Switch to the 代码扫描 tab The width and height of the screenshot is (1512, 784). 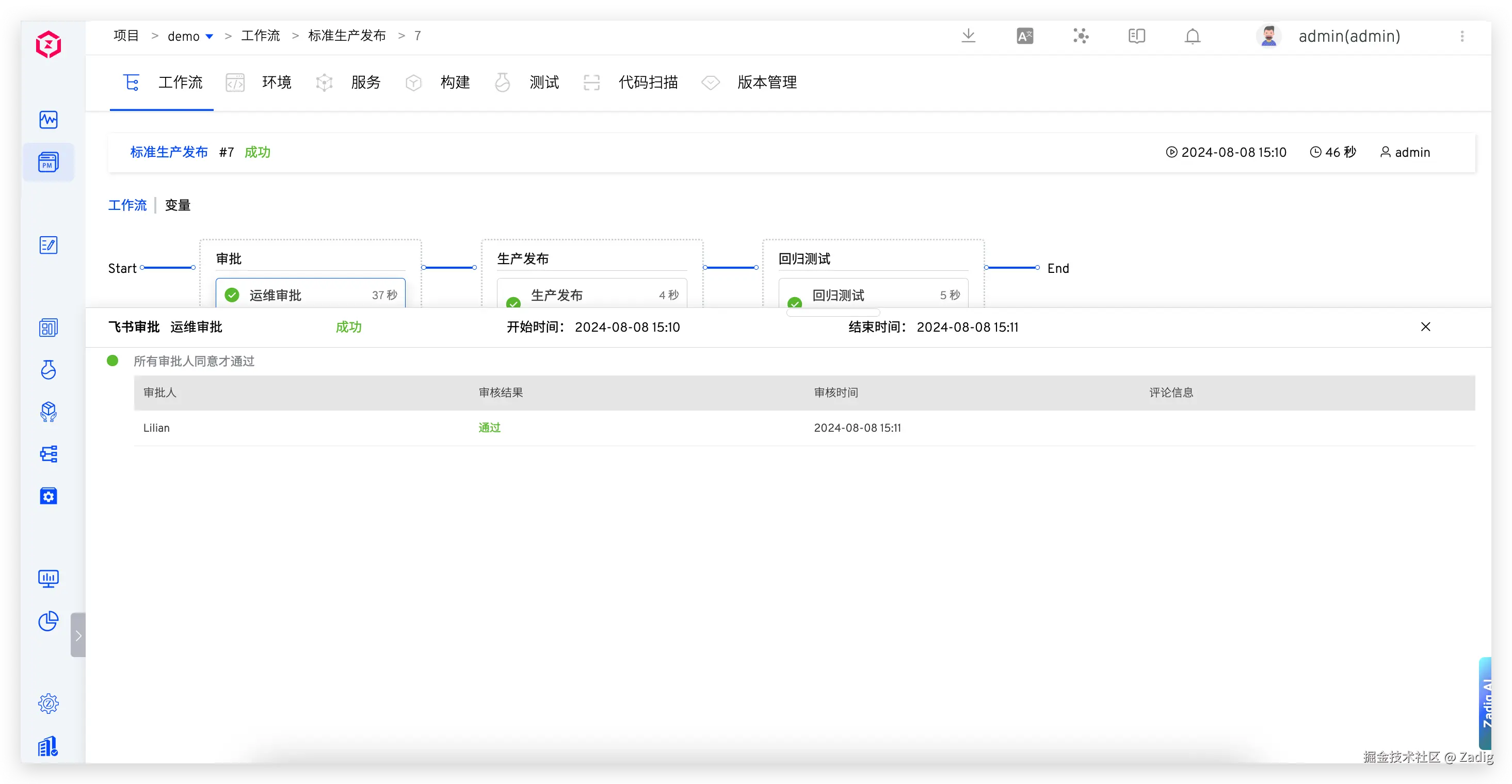coord(648,82)
